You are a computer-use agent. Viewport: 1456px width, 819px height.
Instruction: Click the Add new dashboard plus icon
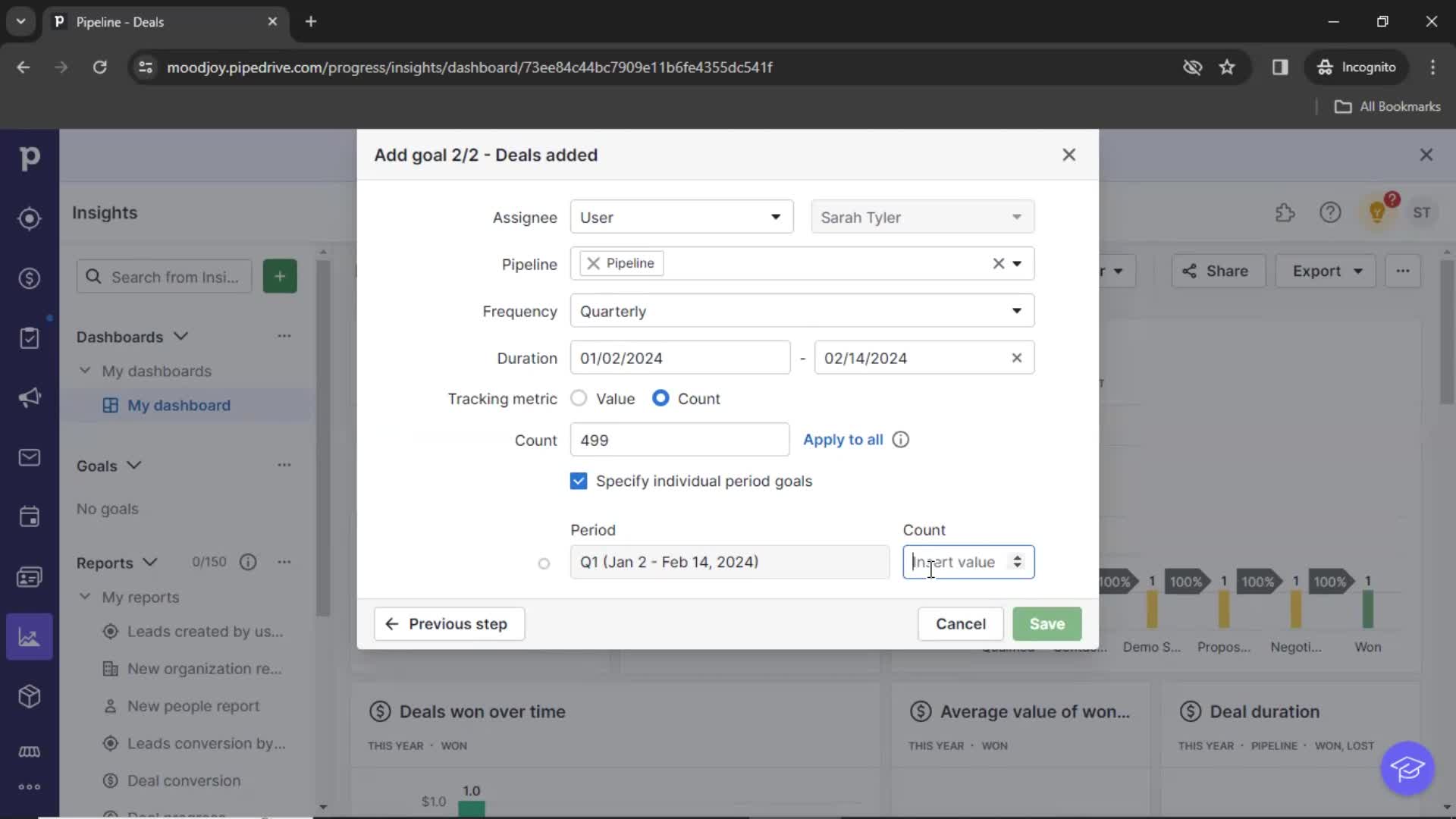click(x=280, y=276)
